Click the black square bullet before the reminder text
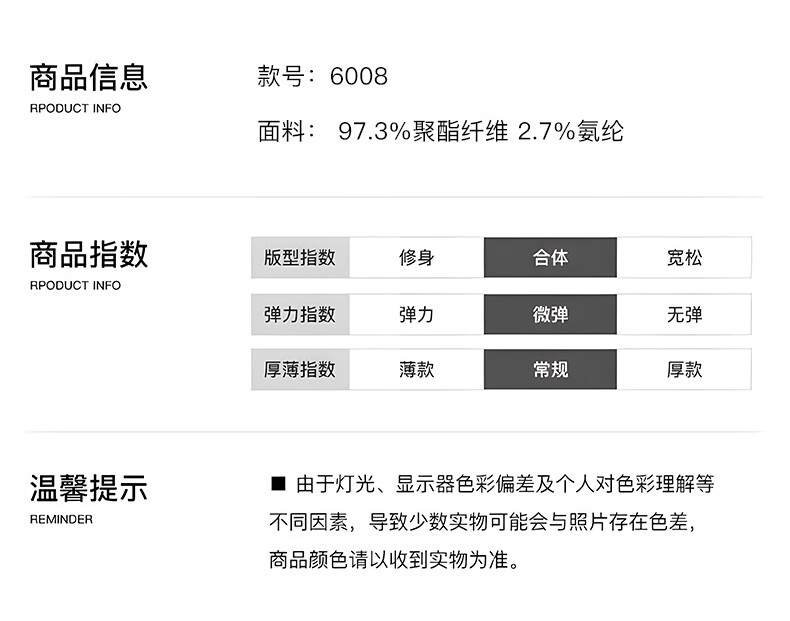The width and height of the screenshot is (790, 621). point(278,485)
